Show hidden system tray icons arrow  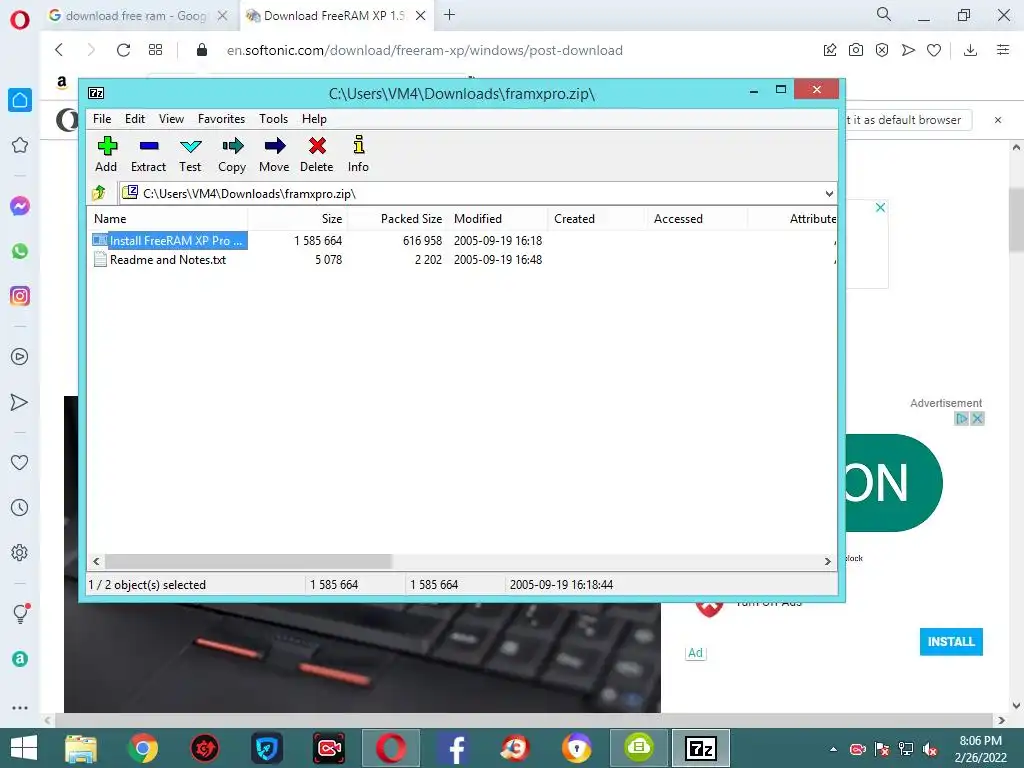pyautogui.click(x=833, y=749)
